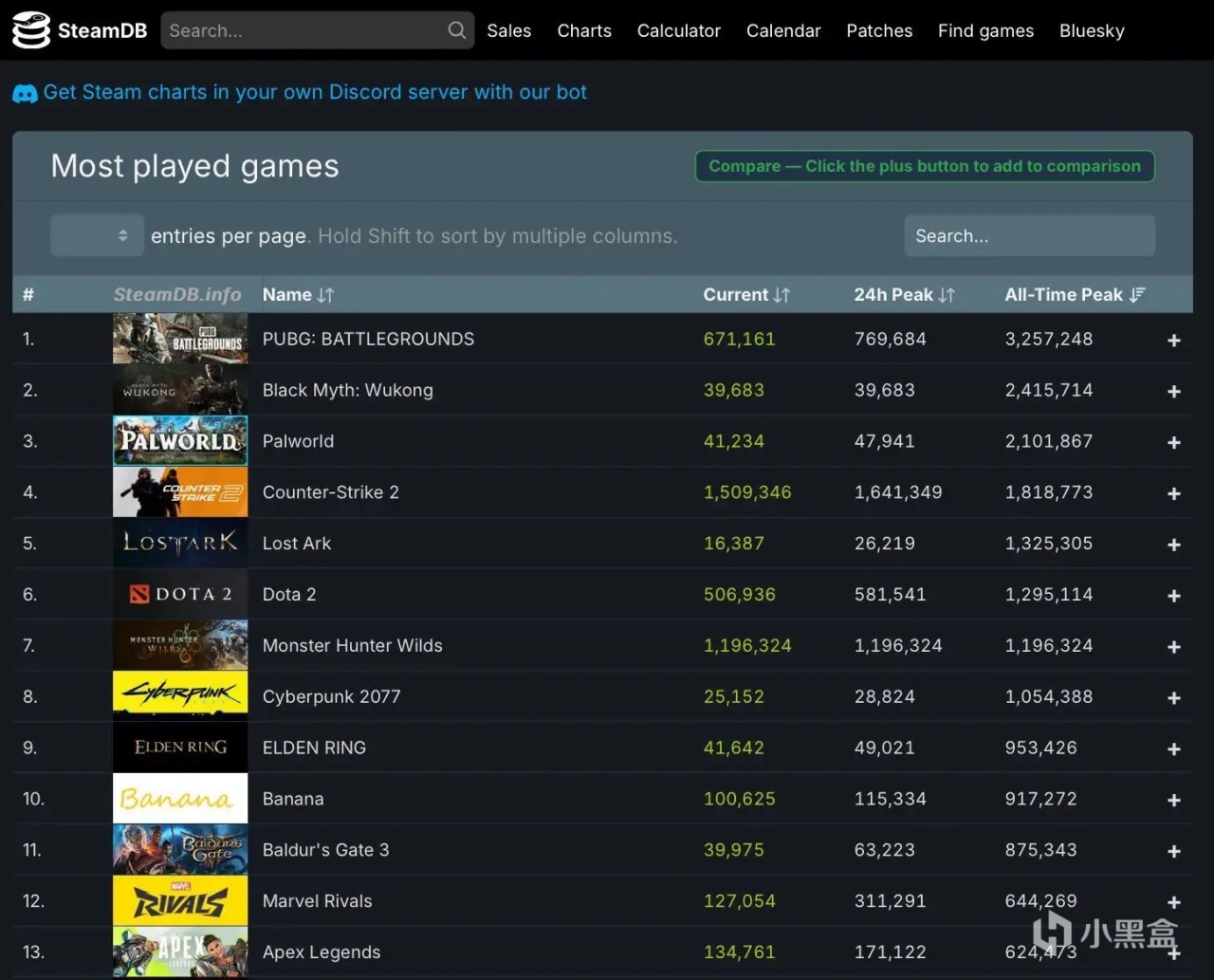Screen dimensions: 1214x980
Task: Open the Black Myth: Wukong name link
Action: pyautogui.click(x=347, y=390)
